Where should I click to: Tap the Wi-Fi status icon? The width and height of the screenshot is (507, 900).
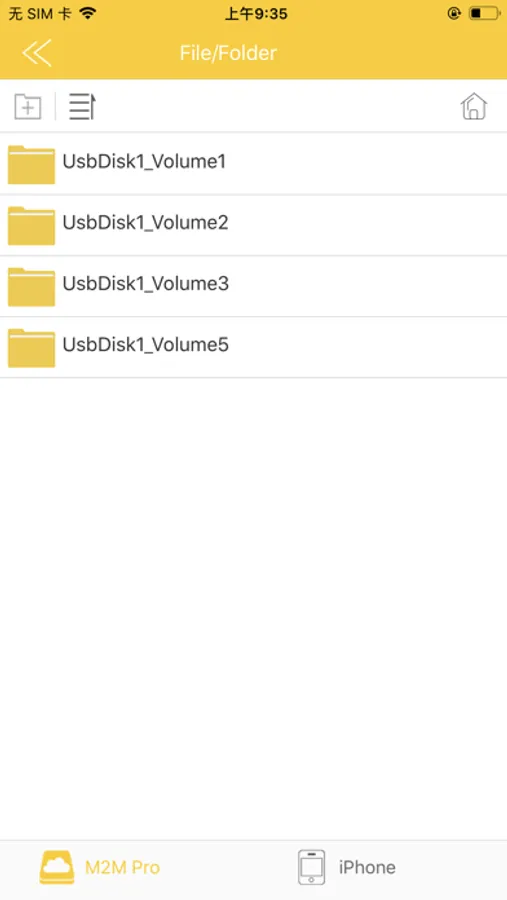(x=87, y=13)
